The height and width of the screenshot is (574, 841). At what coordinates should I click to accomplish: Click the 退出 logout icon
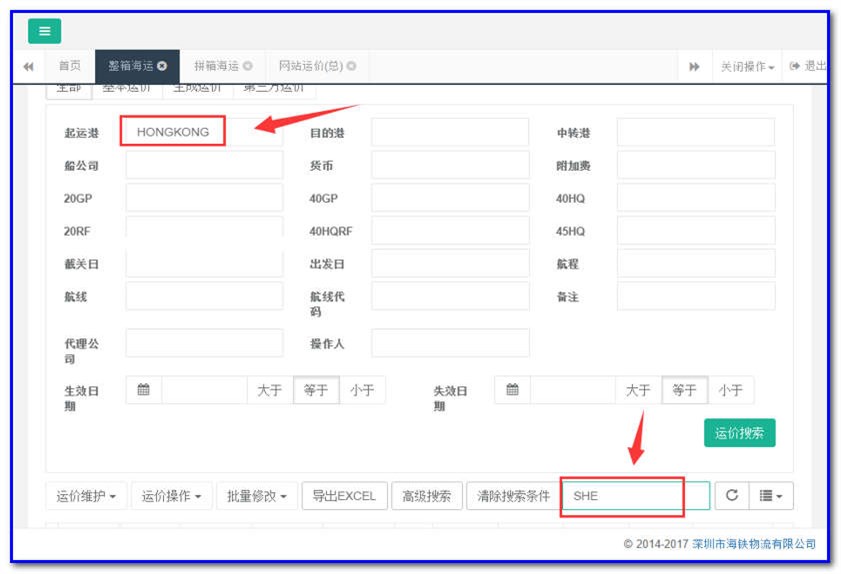click(795, 66)
